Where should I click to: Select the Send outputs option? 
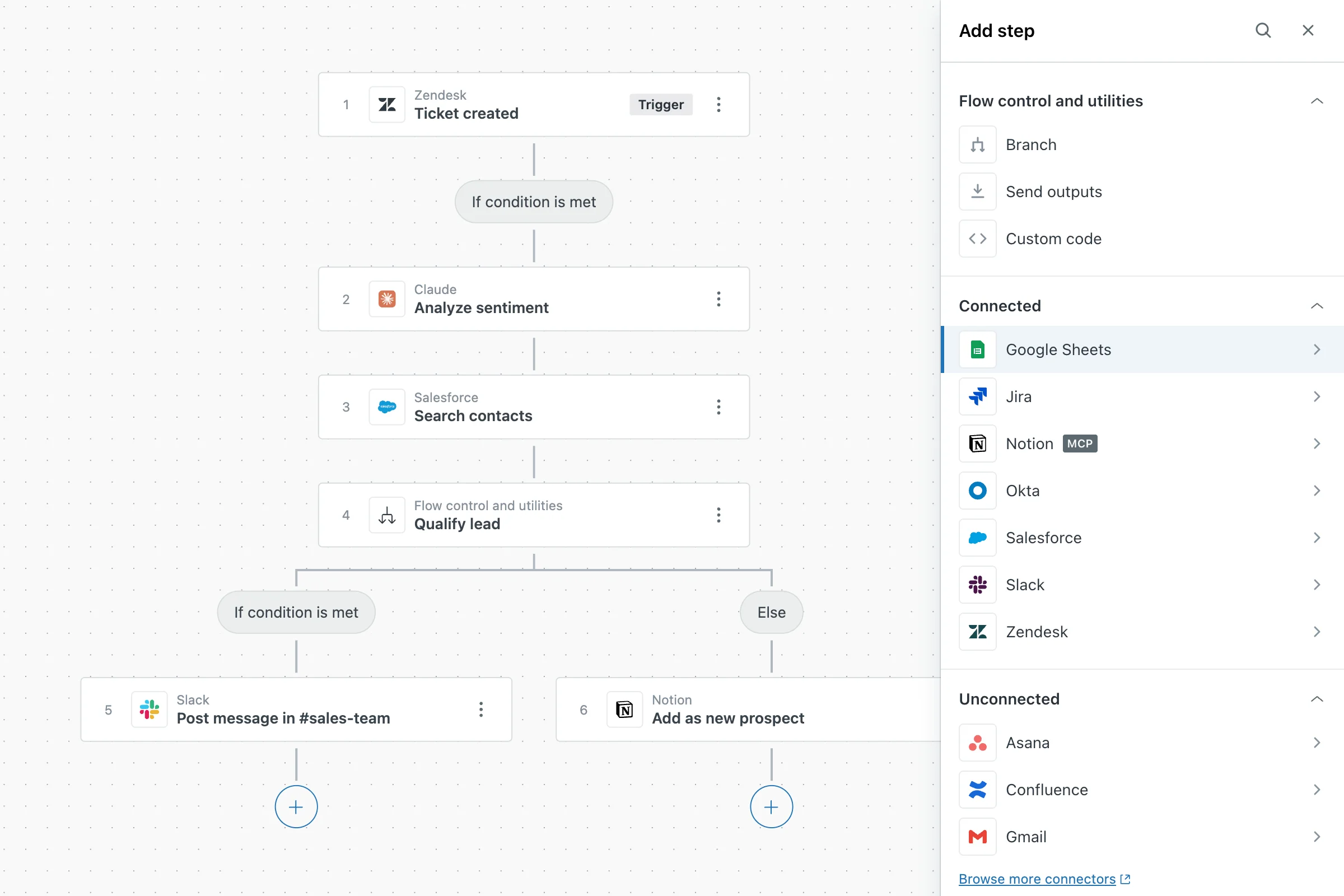coord(1054,192)
